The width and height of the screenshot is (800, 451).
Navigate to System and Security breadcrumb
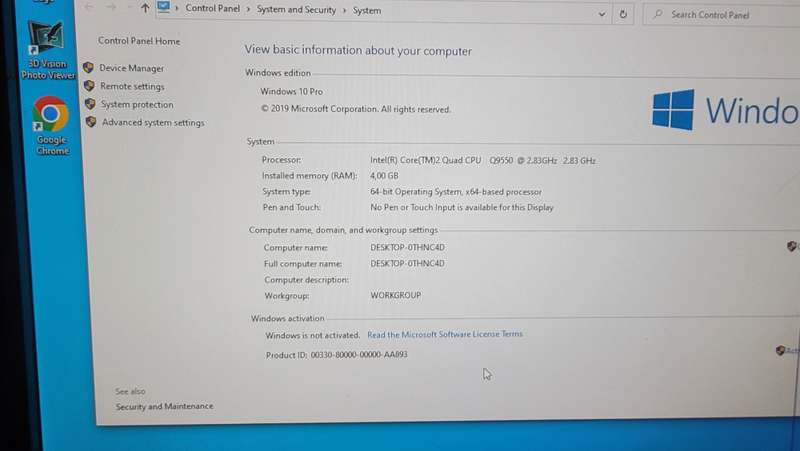pos(296,10)
